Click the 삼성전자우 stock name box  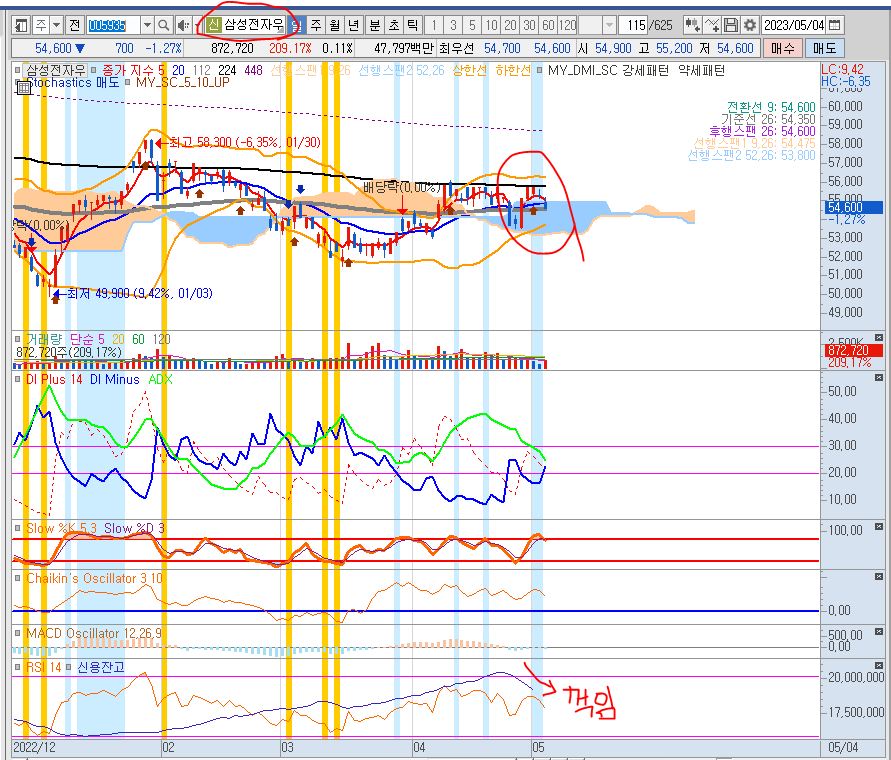pos(245,24)
